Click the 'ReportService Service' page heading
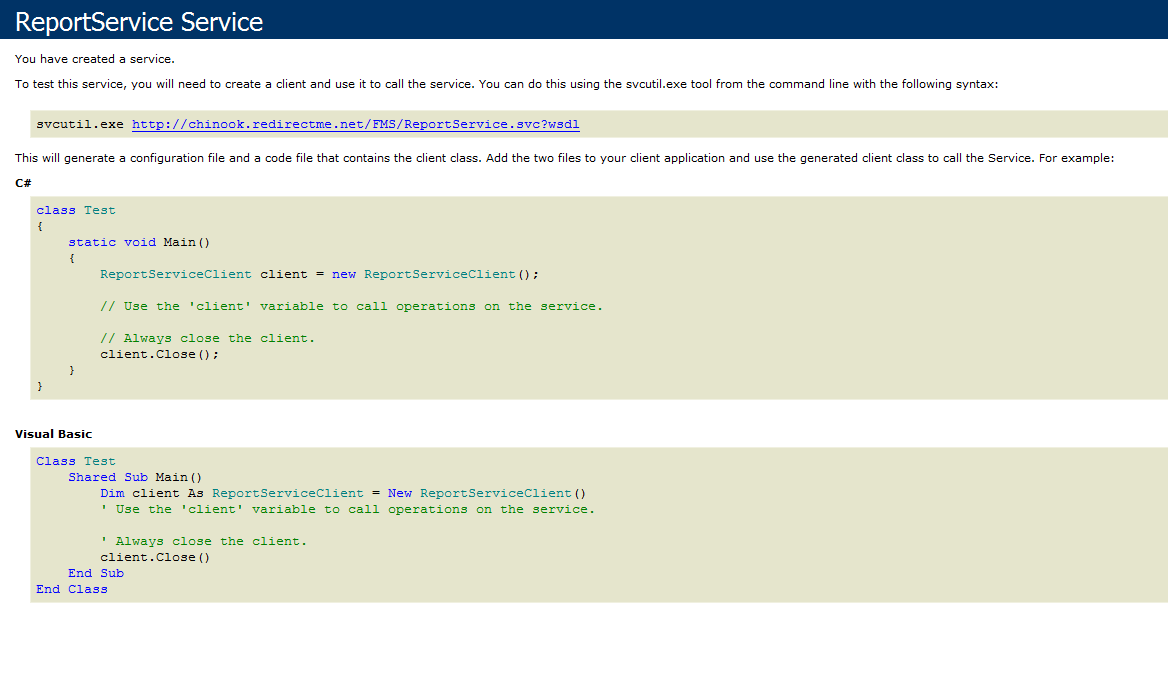1168x675 pixels. 139,22
